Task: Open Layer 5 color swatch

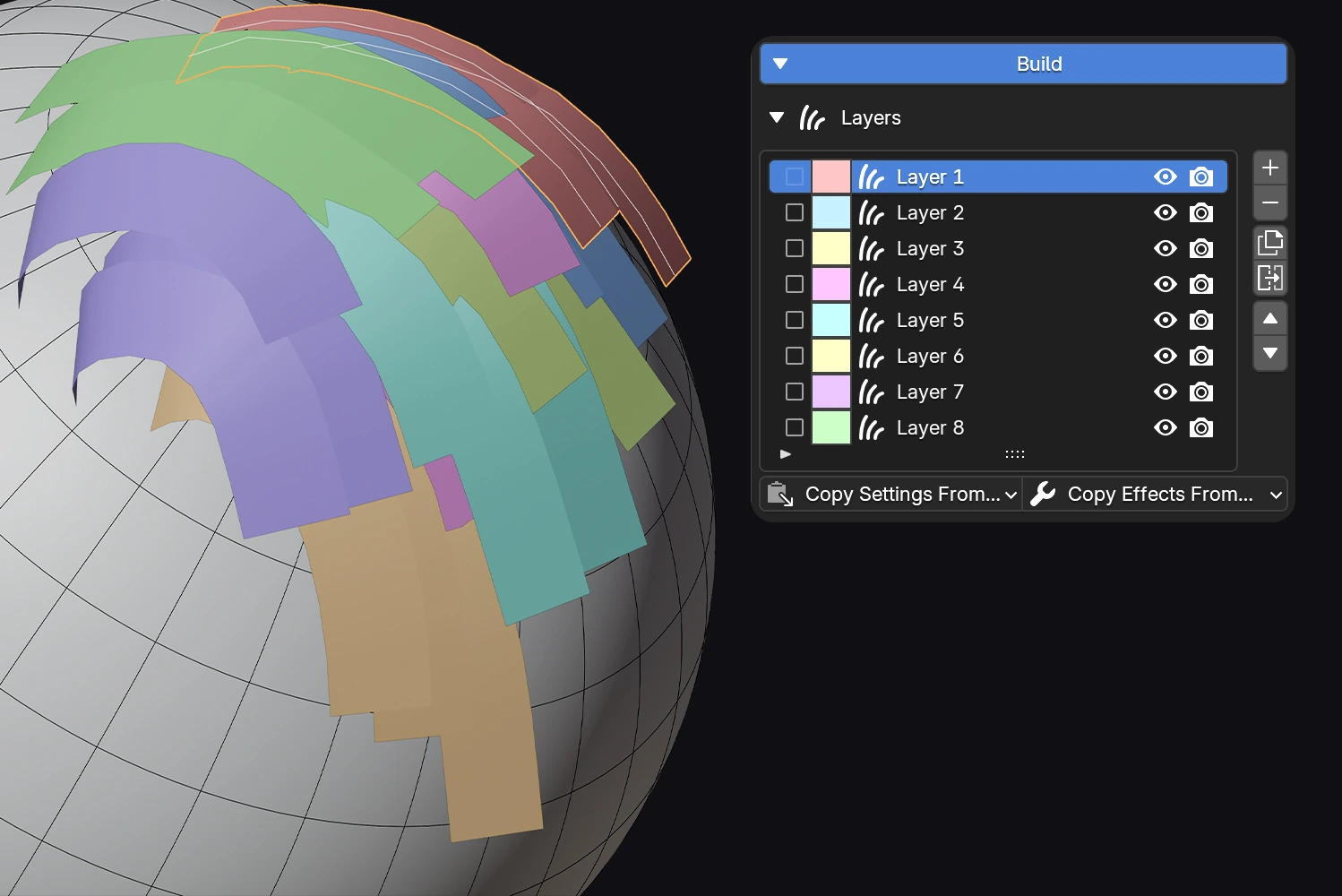Action: coord(831,320)
